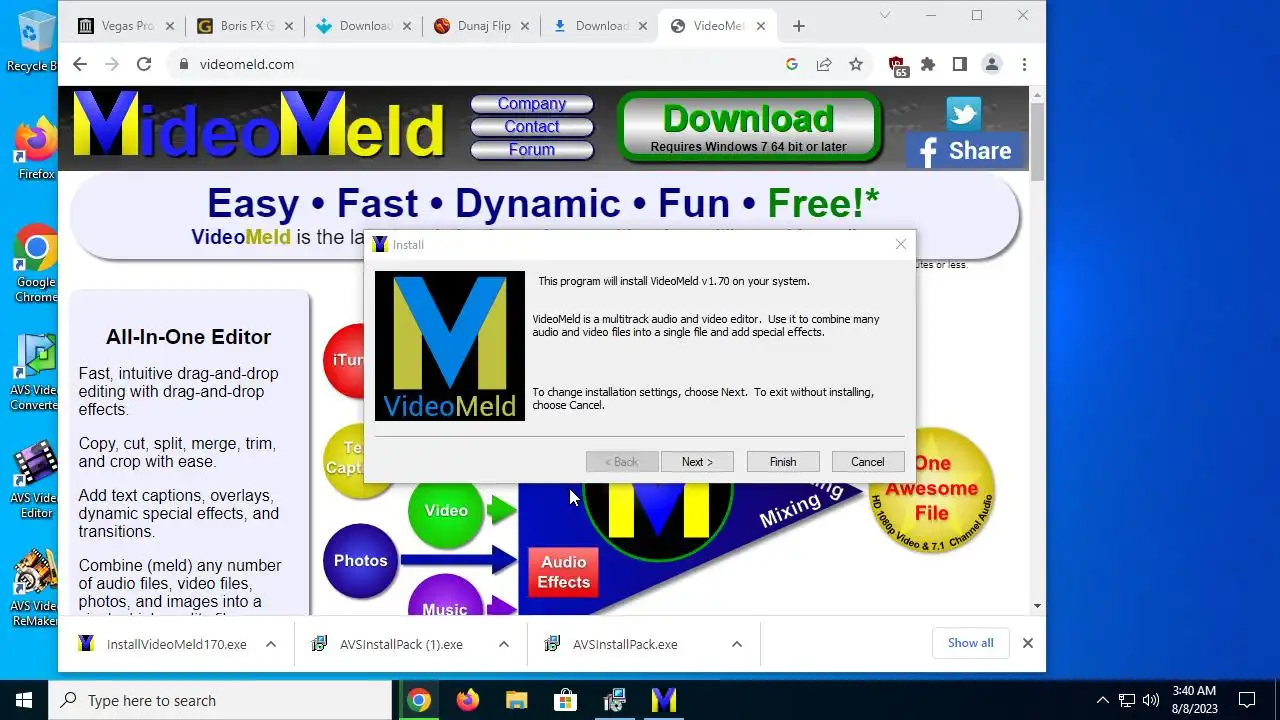Click the VideoMeld logo banner
1280x720 pixels.
pyautogui.click(x=258, y=126)
